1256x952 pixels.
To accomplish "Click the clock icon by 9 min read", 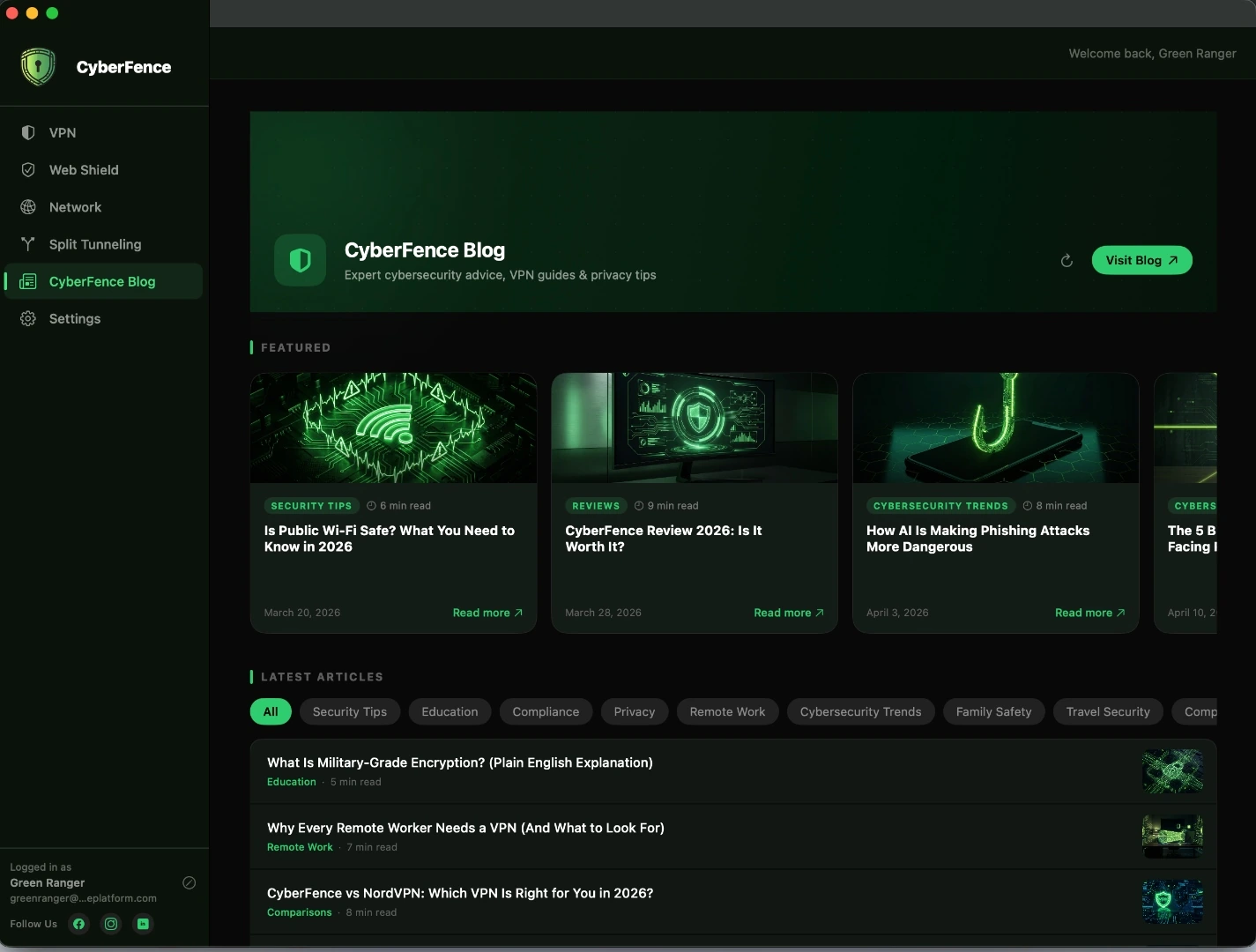I will click(x=639, y=506).
